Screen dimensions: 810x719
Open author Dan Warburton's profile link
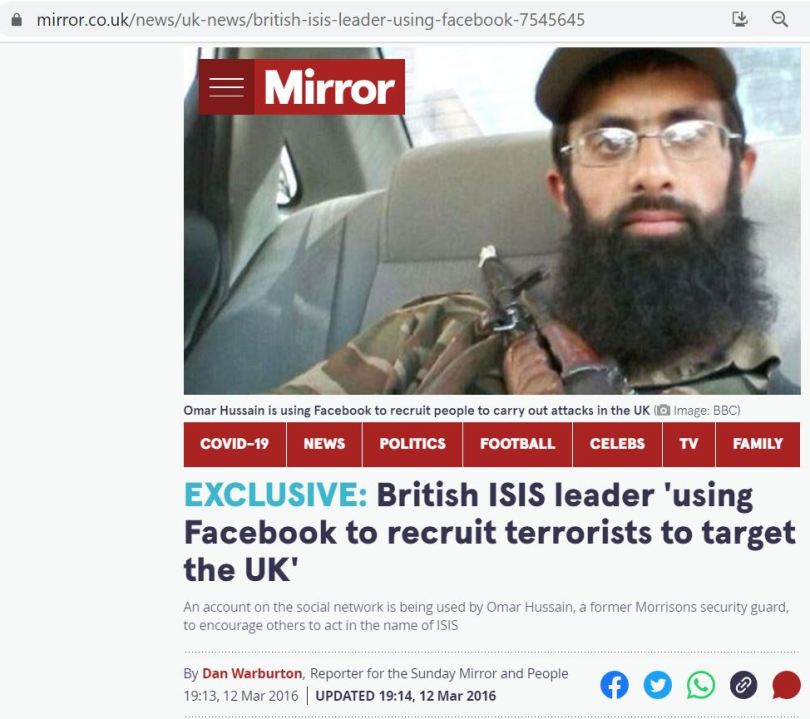click(x=252, y=674)
